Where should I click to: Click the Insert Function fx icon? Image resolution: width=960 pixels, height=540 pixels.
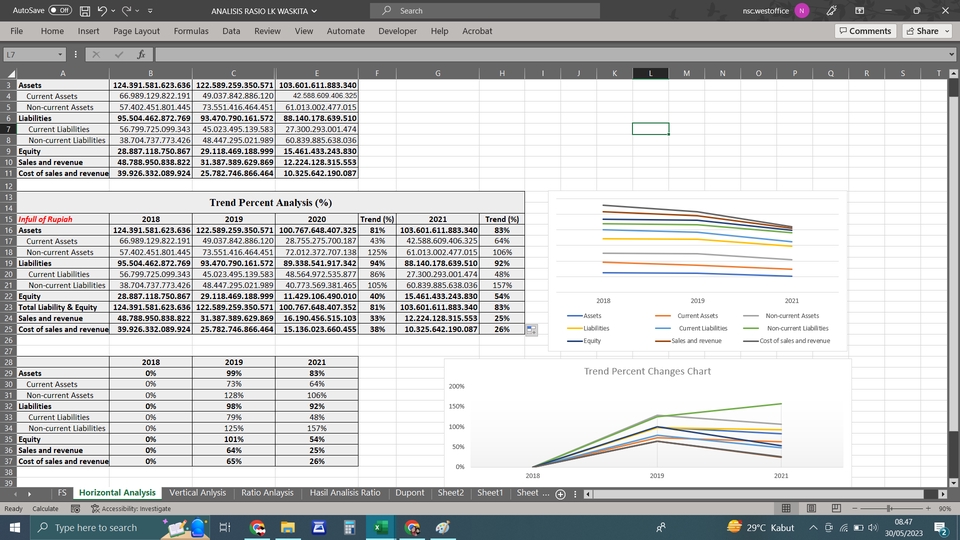(141, 54)
